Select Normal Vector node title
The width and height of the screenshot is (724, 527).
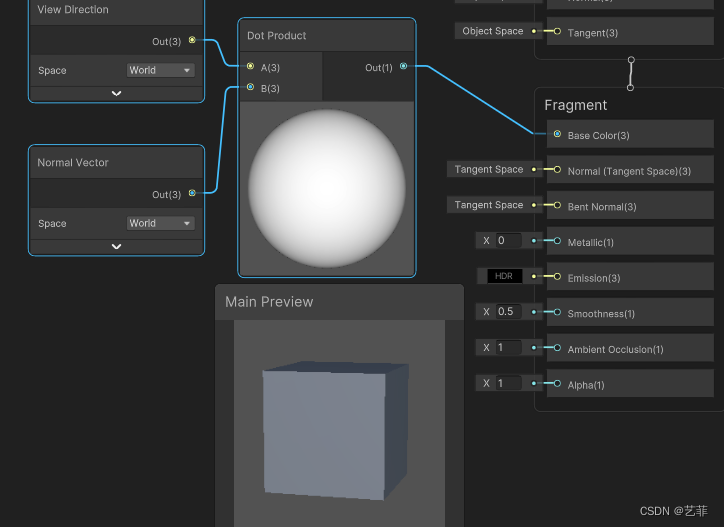(73, 163)
